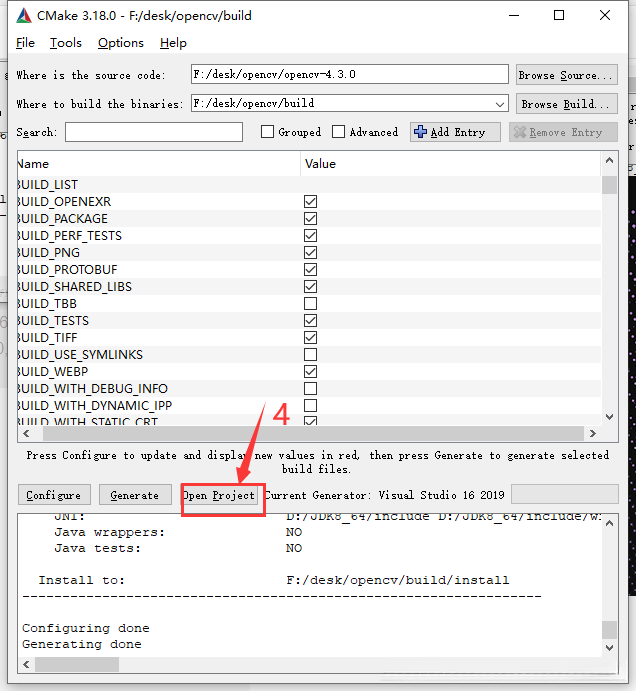The width and height of the screenshot is (636, 691).
Task: Maximize the CMake window
Action: pos(559,15)
